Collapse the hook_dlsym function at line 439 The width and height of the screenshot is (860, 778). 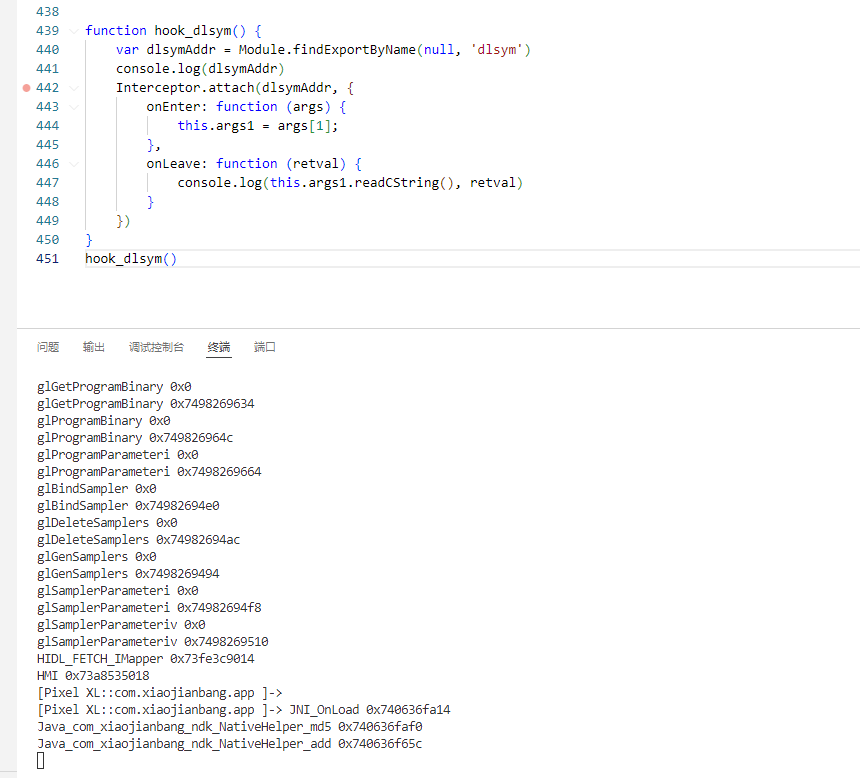click(x=74, y=31)
